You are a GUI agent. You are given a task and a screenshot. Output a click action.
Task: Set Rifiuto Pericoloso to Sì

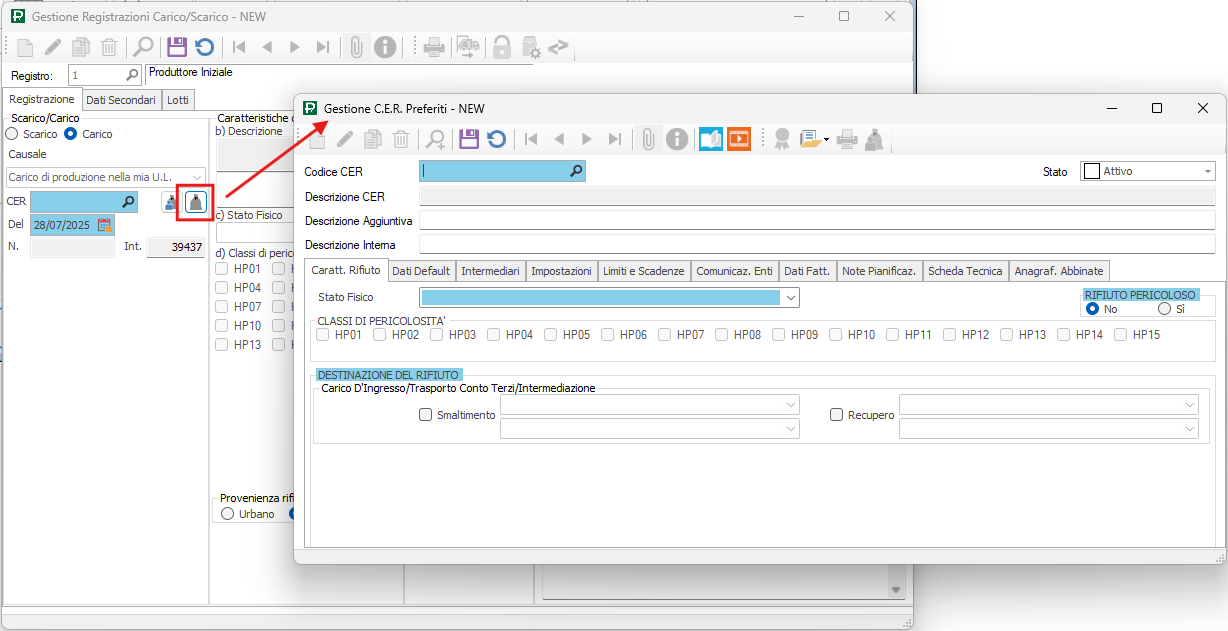1164,309
